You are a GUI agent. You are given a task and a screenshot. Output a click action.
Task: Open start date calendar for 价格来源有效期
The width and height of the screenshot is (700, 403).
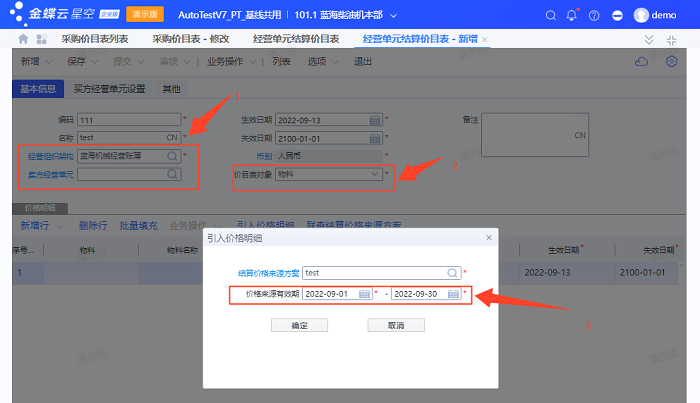pos(364,294)
